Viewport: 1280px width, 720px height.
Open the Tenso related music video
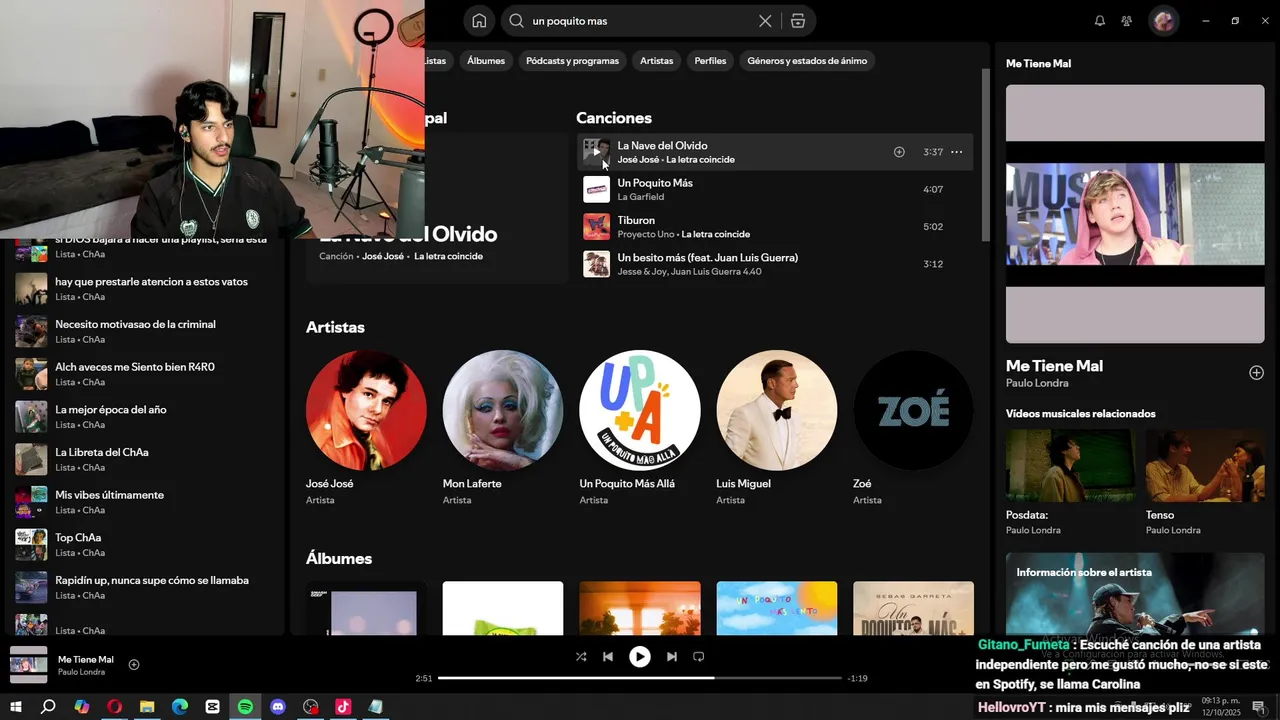coord(1205,482)
